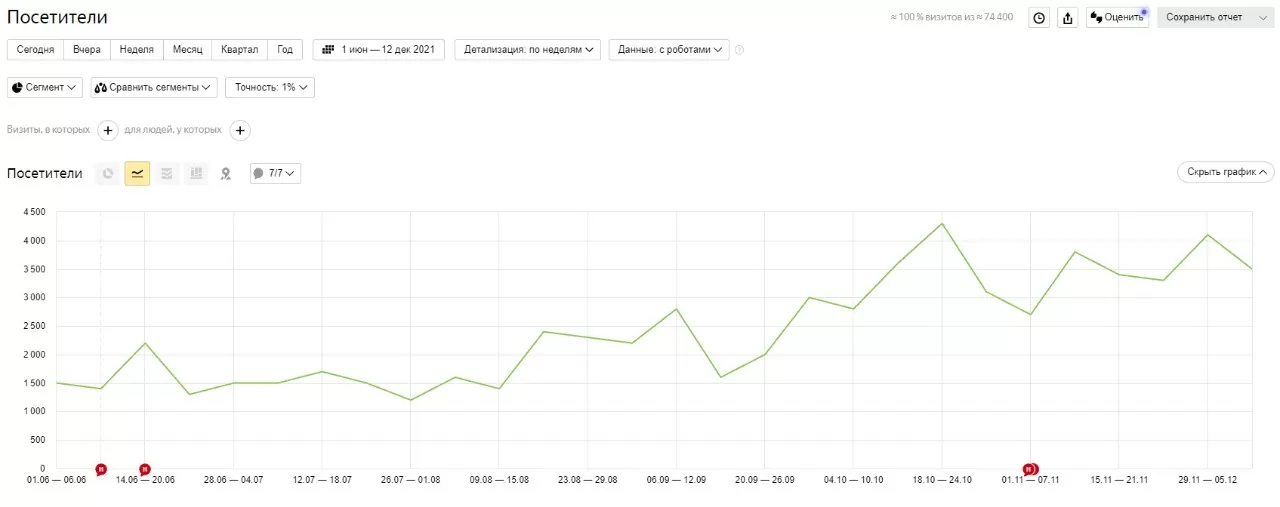Image resolution: width=1280 pixels, height=507 pixels.
Task: Open the 'Точность: 1%' dropdown
Action: (270, 87)
